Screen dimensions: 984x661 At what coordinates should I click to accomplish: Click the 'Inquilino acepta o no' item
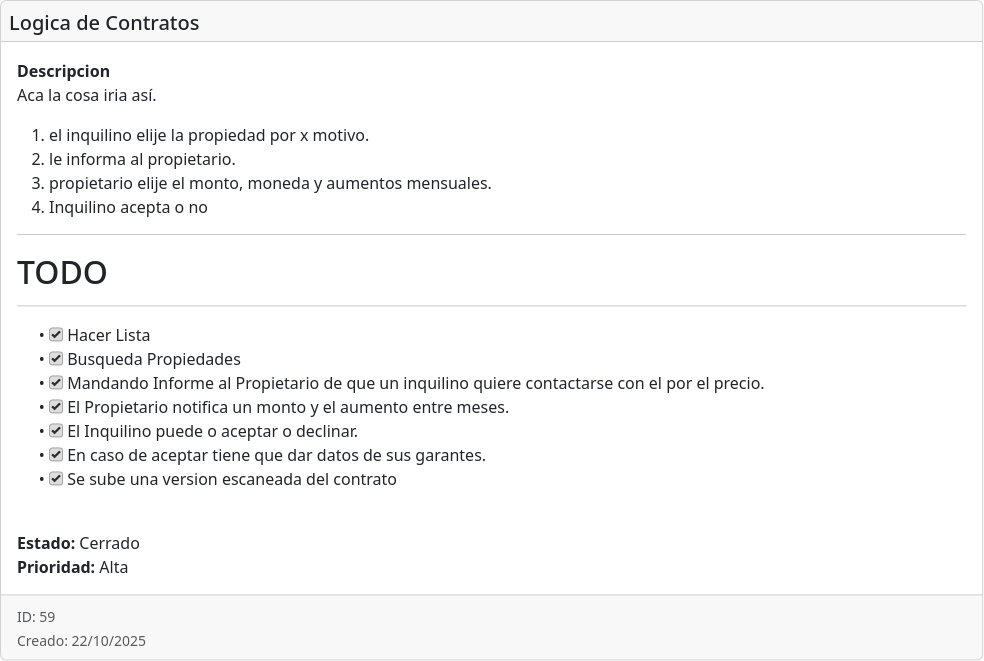click(128, 207)
